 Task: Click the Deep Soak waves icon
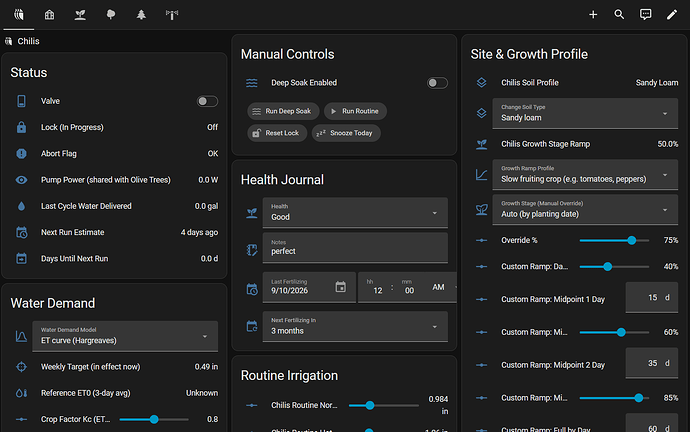(x=252, y=83)
